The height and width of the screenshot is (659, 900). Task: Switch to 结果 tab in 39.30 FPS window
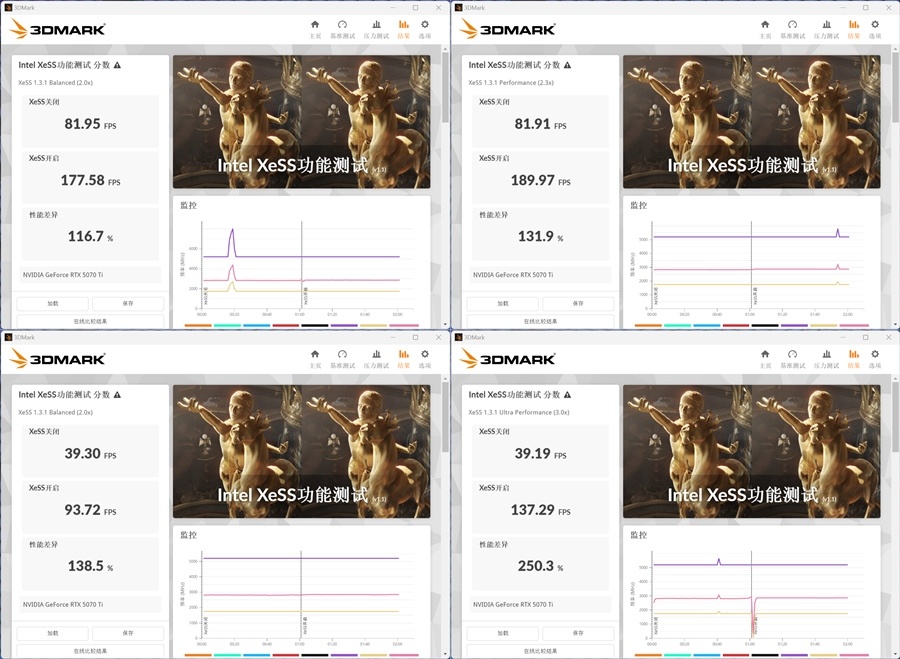click(404, 358)
